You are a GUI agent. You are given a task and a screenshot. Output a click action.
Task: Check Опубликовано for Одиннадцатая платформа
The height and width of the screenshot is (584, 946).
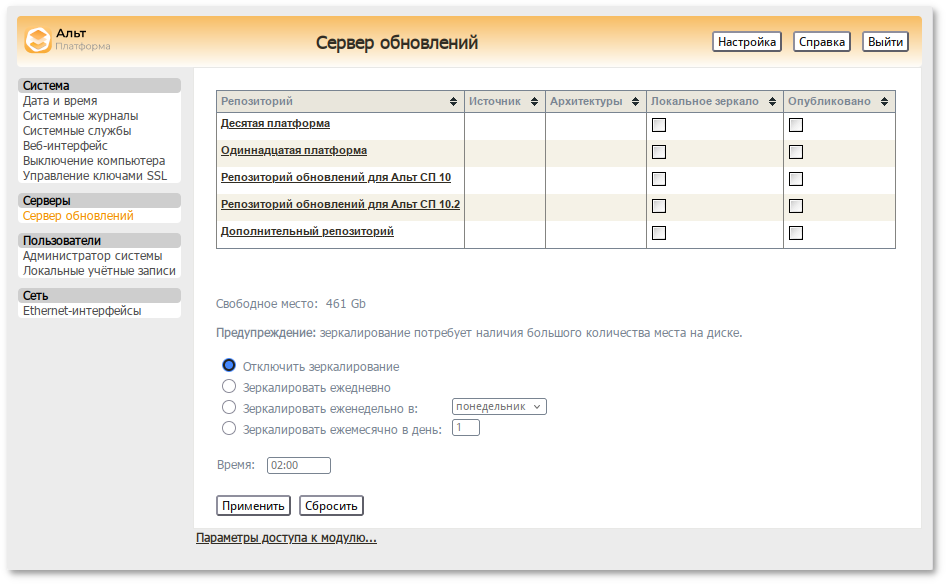coord(795,151)
